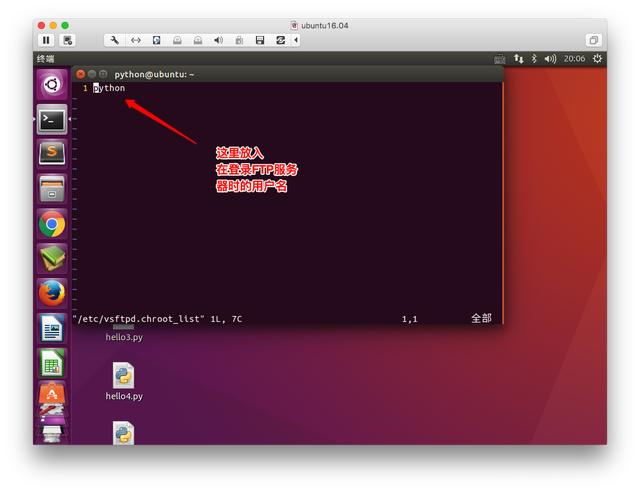This screenshot has height=492, width=640.
Task: Click the 终端 application menu title
Action: point(45,59)
